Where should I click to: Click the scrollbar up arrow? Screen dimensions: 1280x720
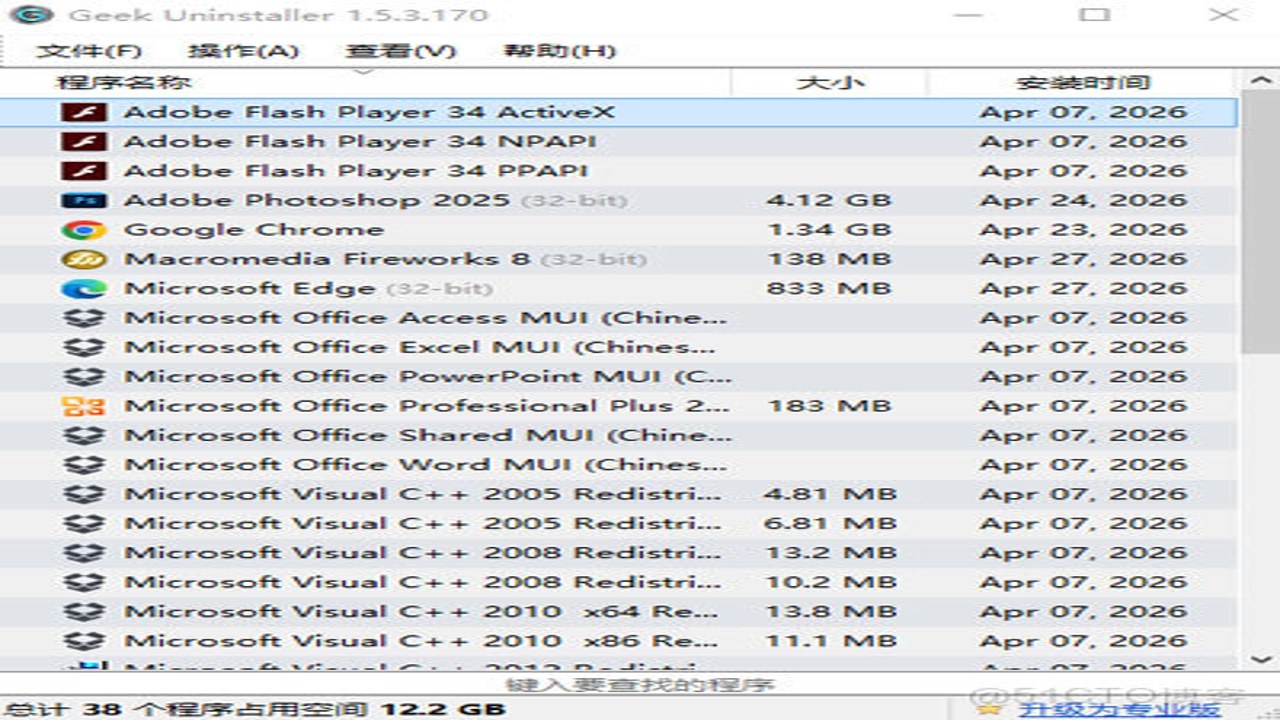point(1260,80)
